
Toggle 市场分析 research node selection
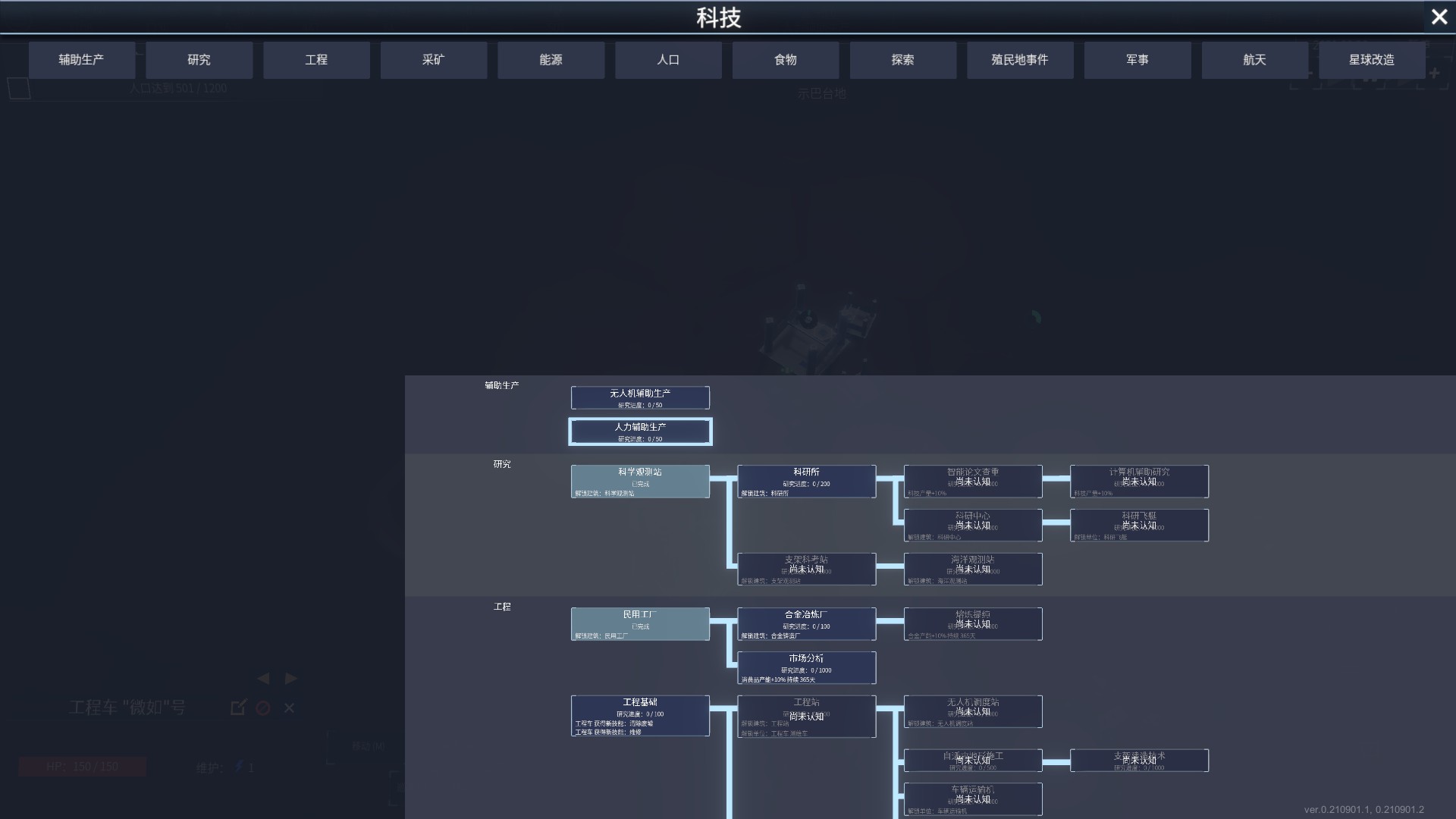[806, 665]
